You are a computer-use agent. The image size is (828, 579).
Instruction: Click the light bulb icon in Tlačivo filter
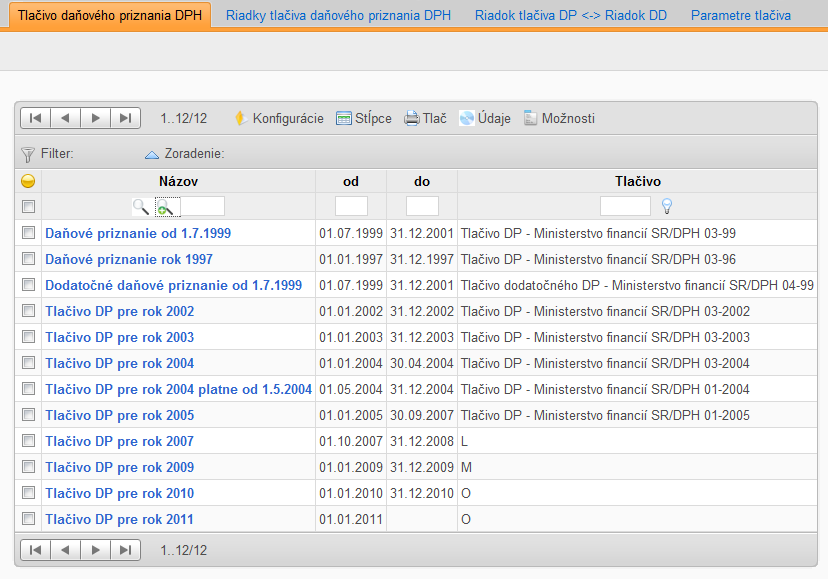(666, 206)
